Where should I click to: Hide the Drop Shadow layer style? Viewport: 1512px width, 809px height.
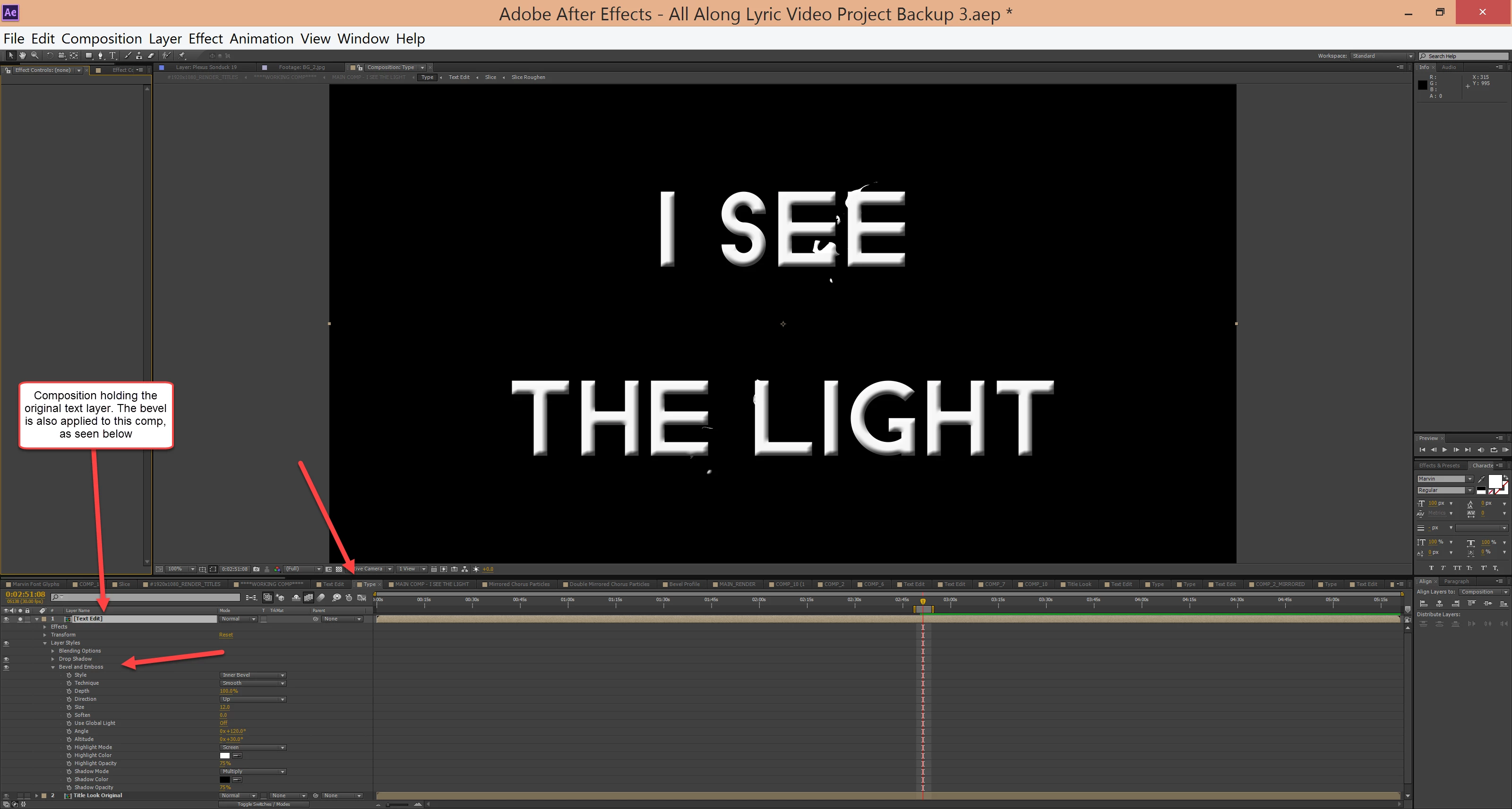coord(7,659)
